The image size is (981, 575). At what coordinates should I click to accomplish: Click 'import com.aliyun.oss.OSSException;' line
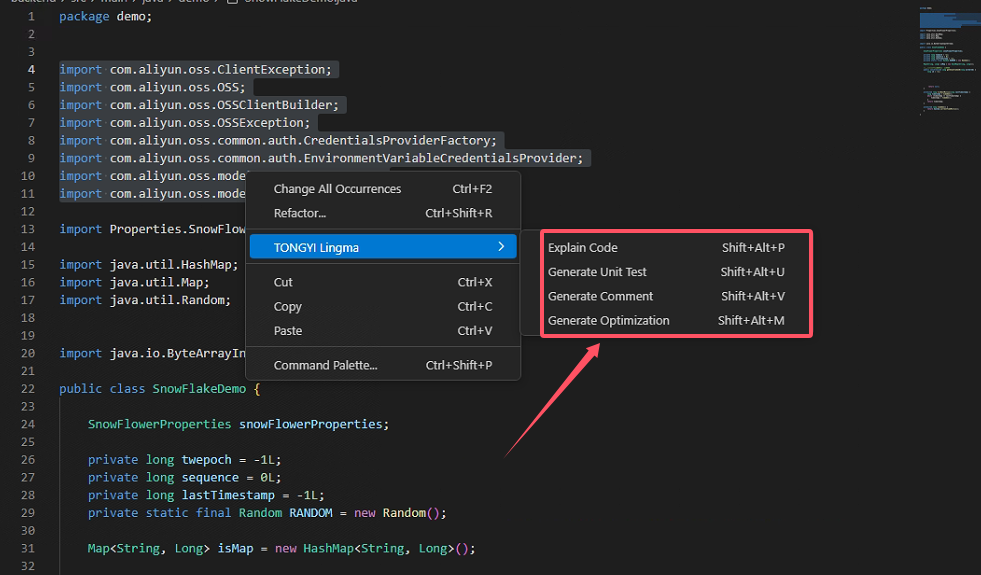coord(185,123)
